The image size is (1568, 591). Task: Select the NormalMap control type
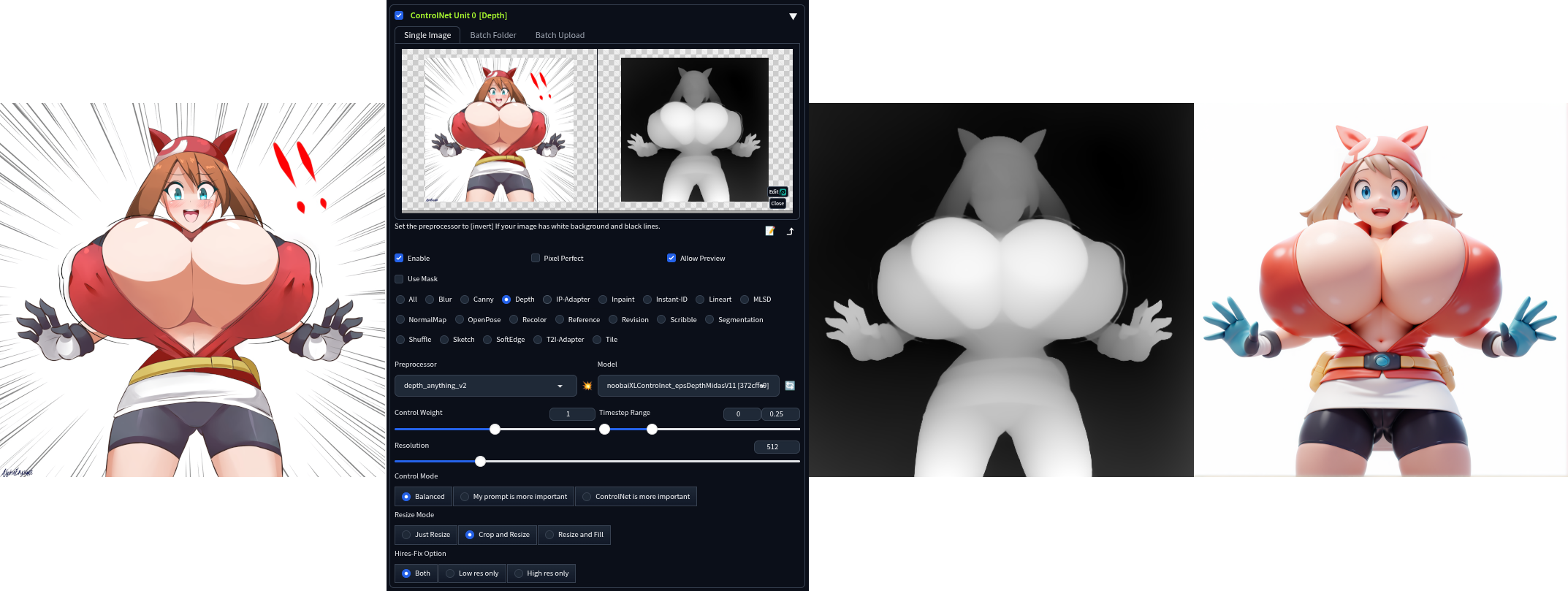point(400,319)
